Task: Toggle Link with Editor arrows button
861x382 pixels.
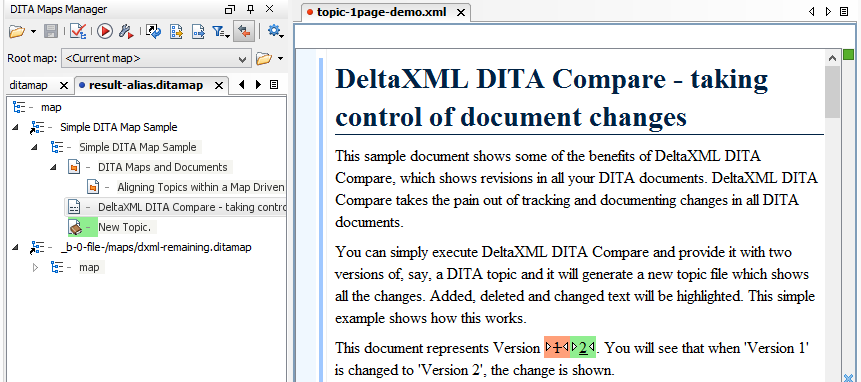Action: tap(244, 32)
